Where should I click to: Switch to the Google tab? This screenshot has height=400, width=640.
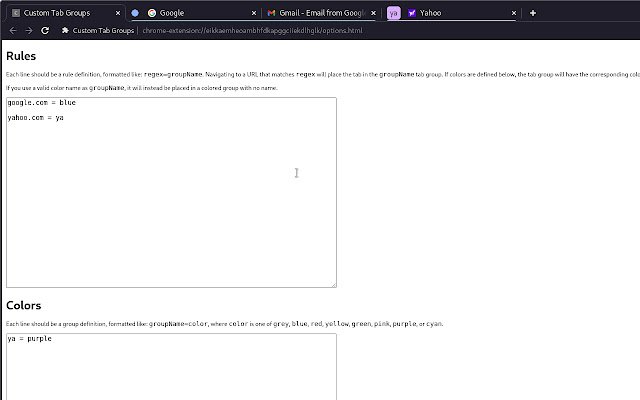(200, 13)
